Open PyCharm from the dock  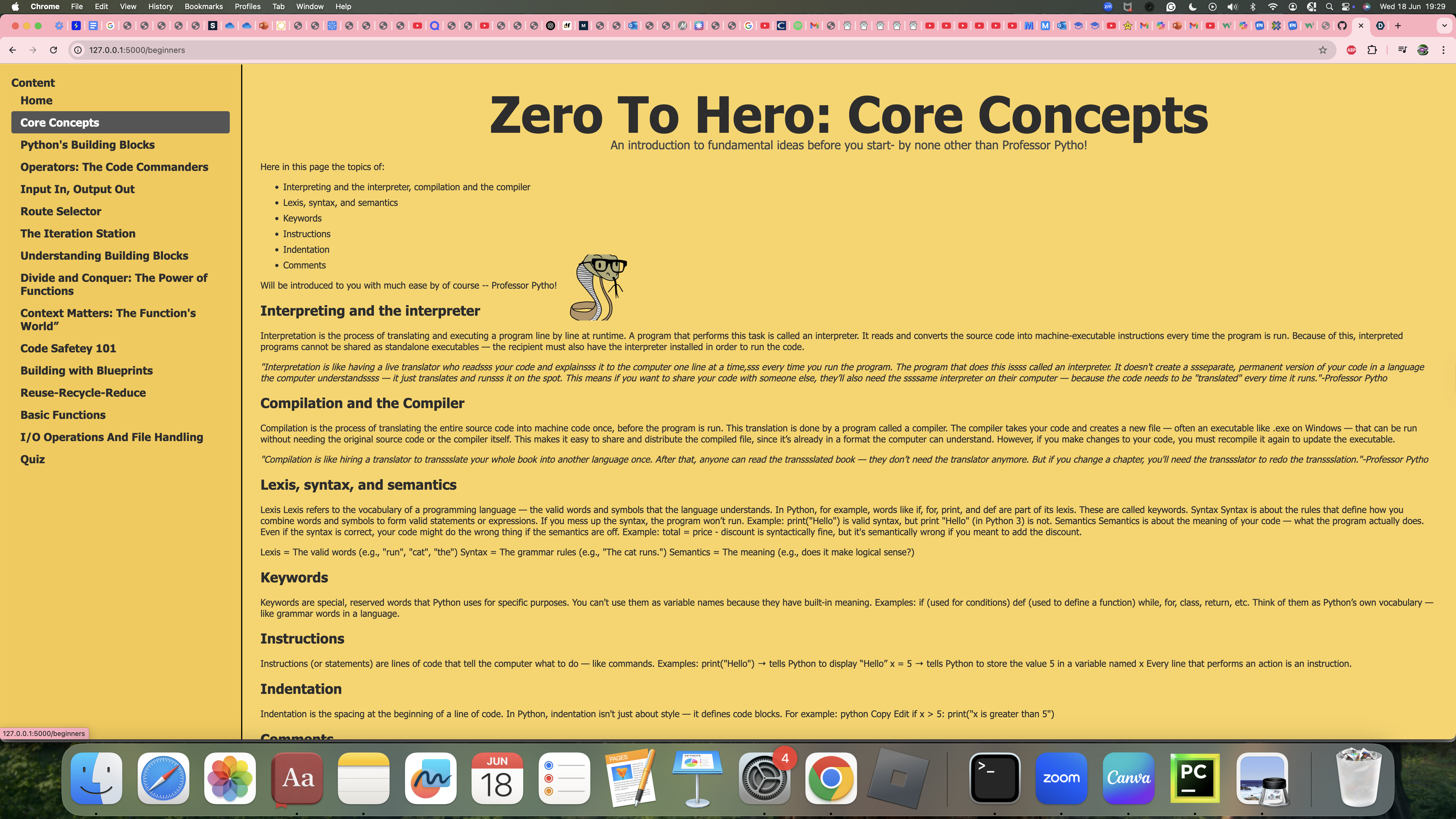tap(1195, 778)
